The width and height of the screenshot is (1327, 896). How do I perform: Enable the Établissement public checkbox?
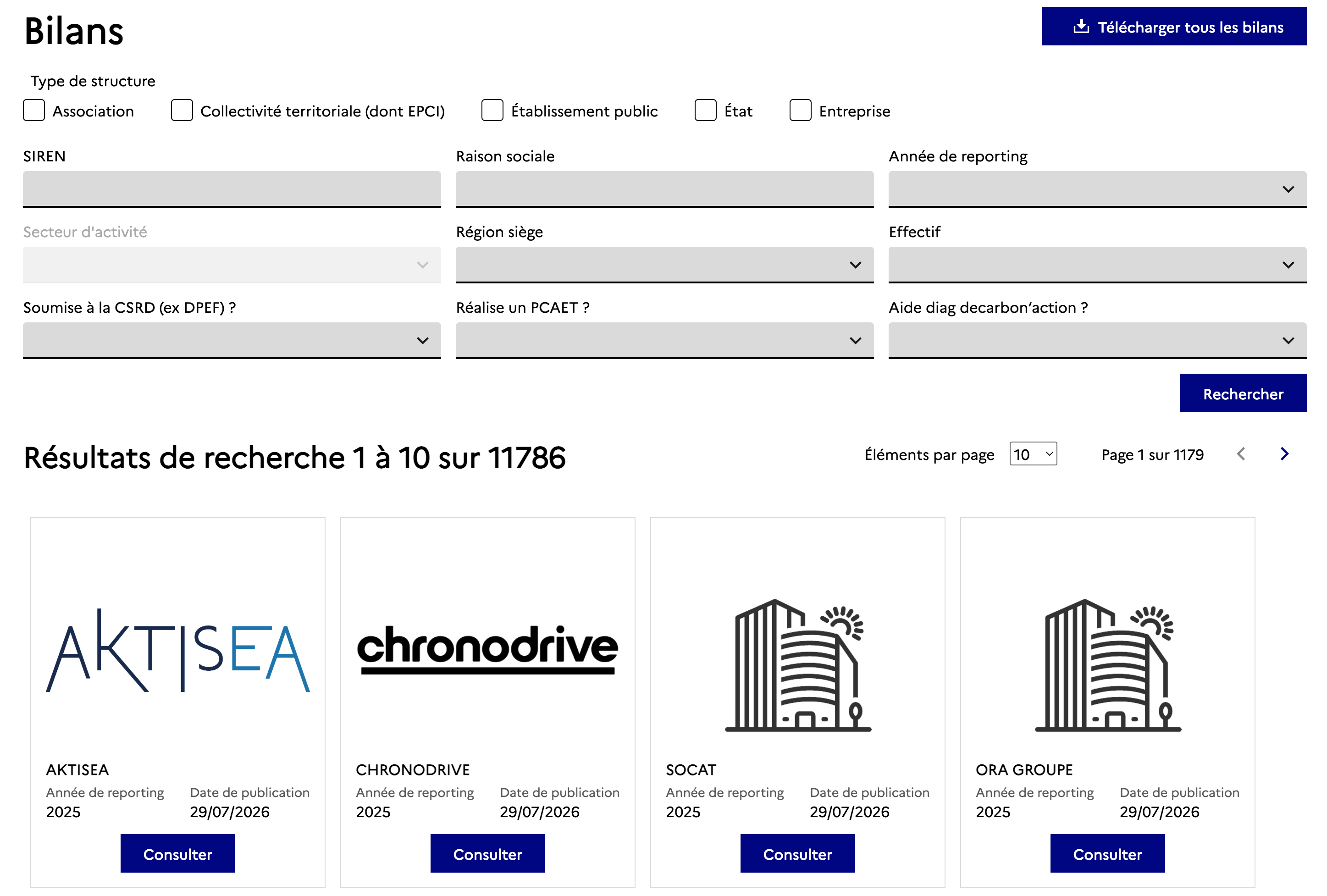tap(492, 110)
